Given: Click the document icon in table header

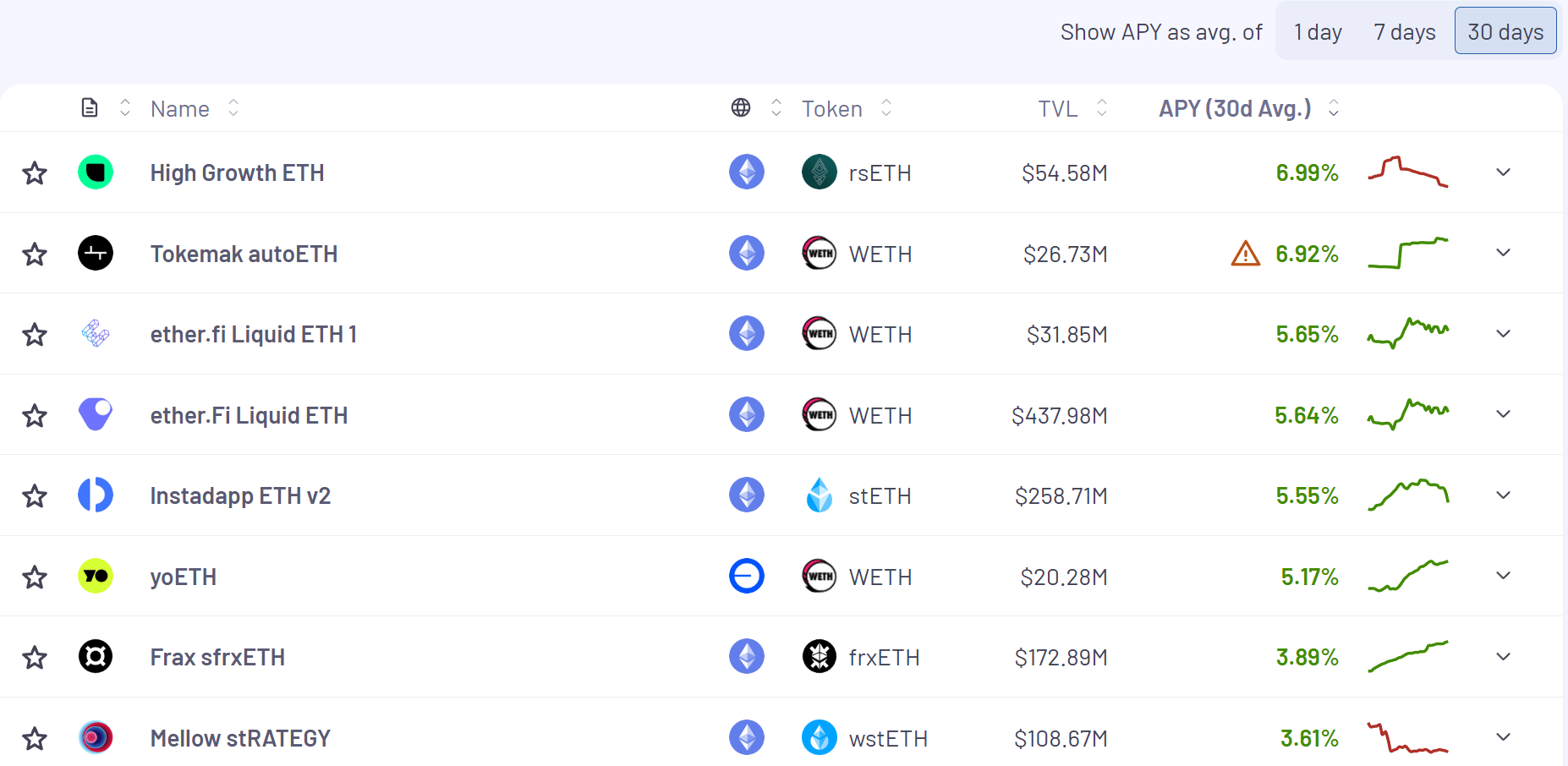Looking at the screenshot, I should (x=90, y=108).
